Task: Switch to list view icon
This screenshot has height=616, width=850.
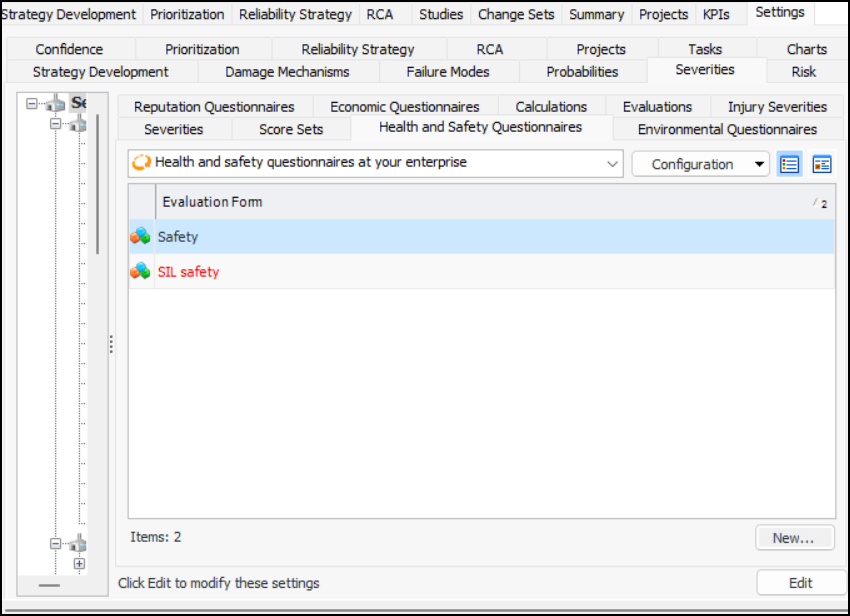Action: 790,164
